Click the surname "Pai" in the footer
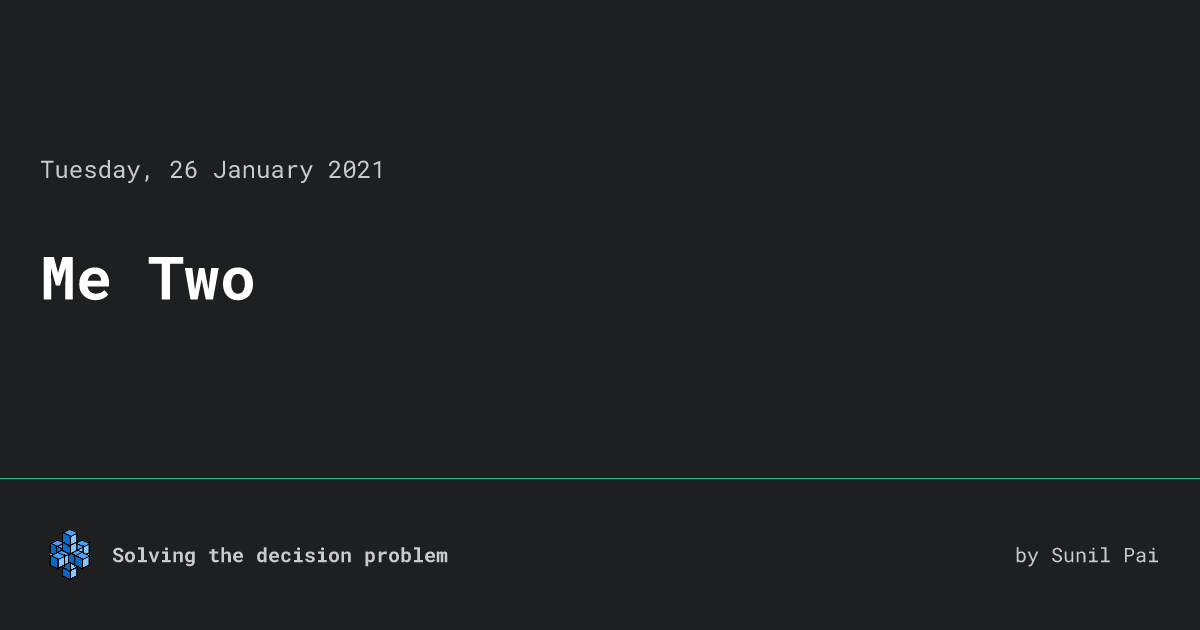This screenshot has height=630, width=1200. tap(1141, 556)
